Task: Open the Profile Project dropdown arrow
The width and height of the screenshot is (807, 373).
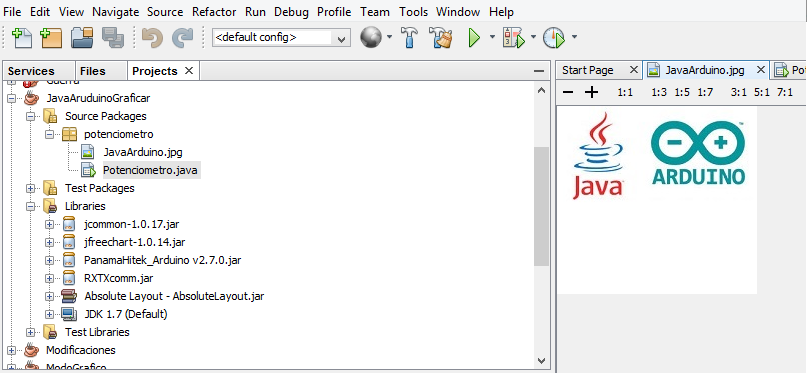Action: click(574, 37)
